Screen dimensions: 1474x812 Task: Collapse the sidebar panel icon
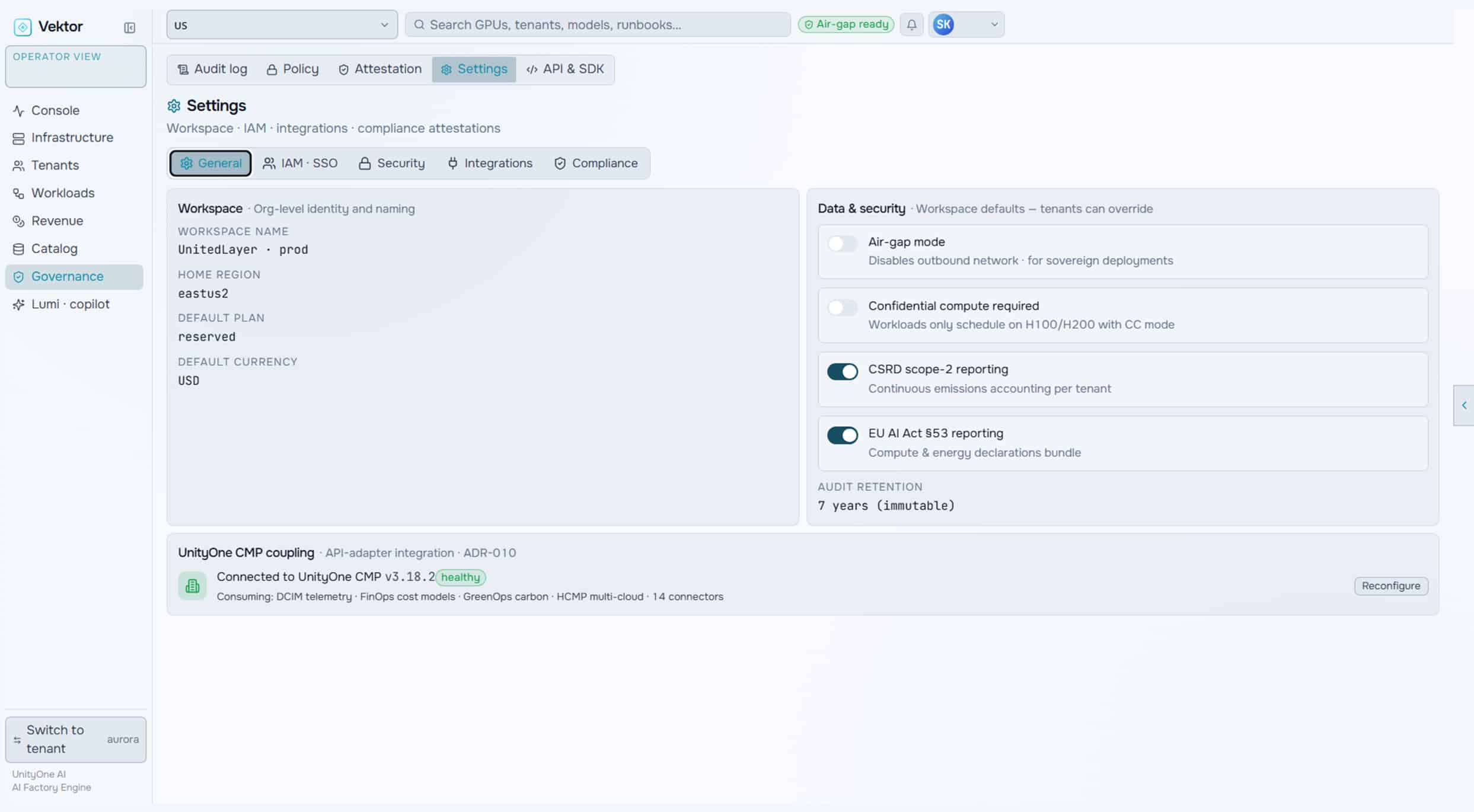coord(129,27)
